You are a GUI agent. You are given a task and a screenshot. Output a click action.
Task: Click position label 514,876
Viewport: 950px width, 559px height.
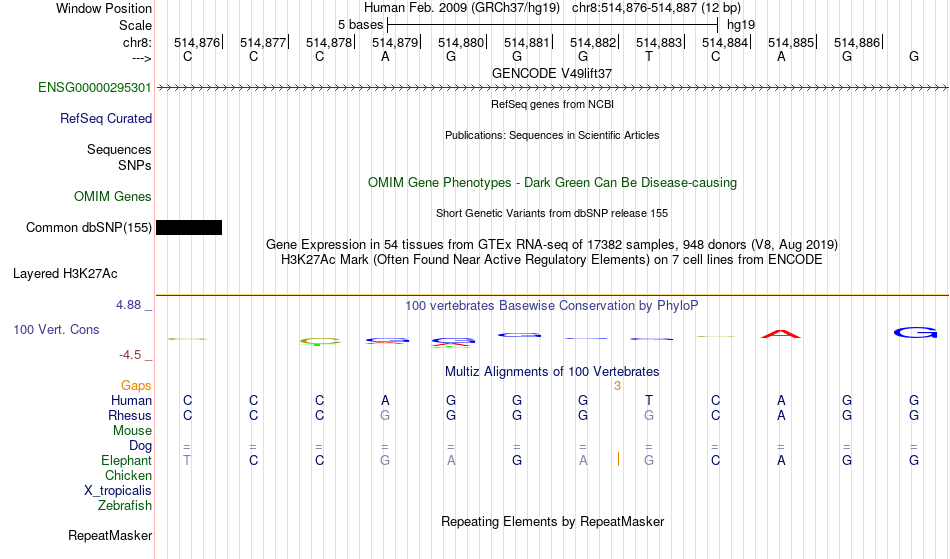tap(197, 42)
